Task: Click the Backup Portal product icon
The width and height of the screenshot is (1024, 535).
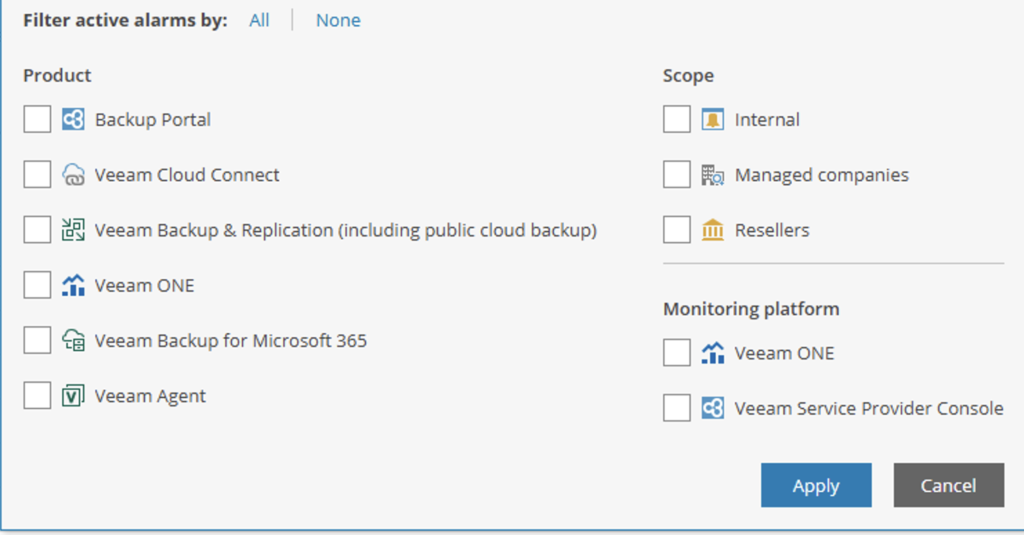Action: pyautogui.click(x=73, y=120)
